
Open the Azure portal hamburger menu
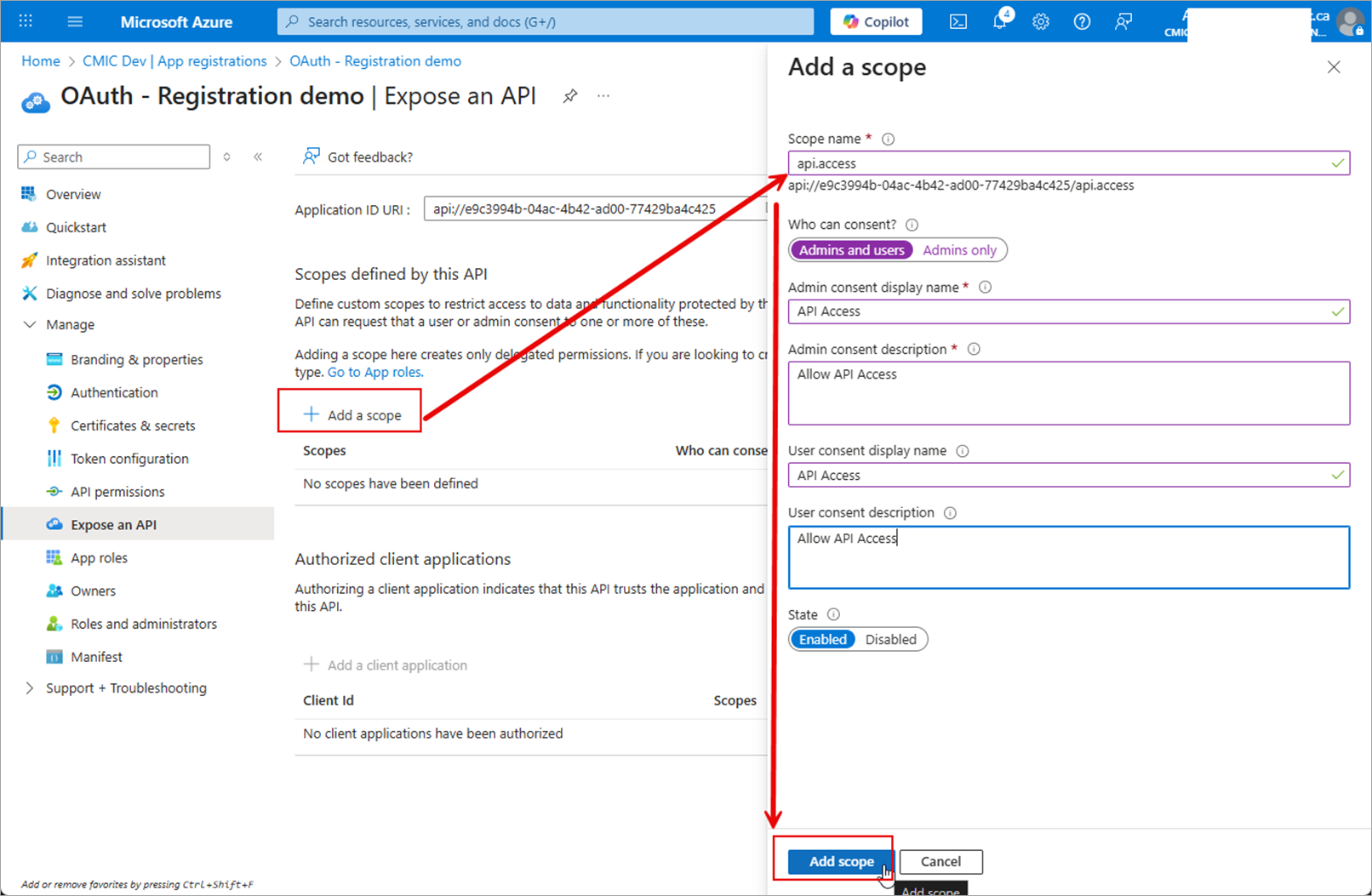pyautogui.click(x=75, y=22)
